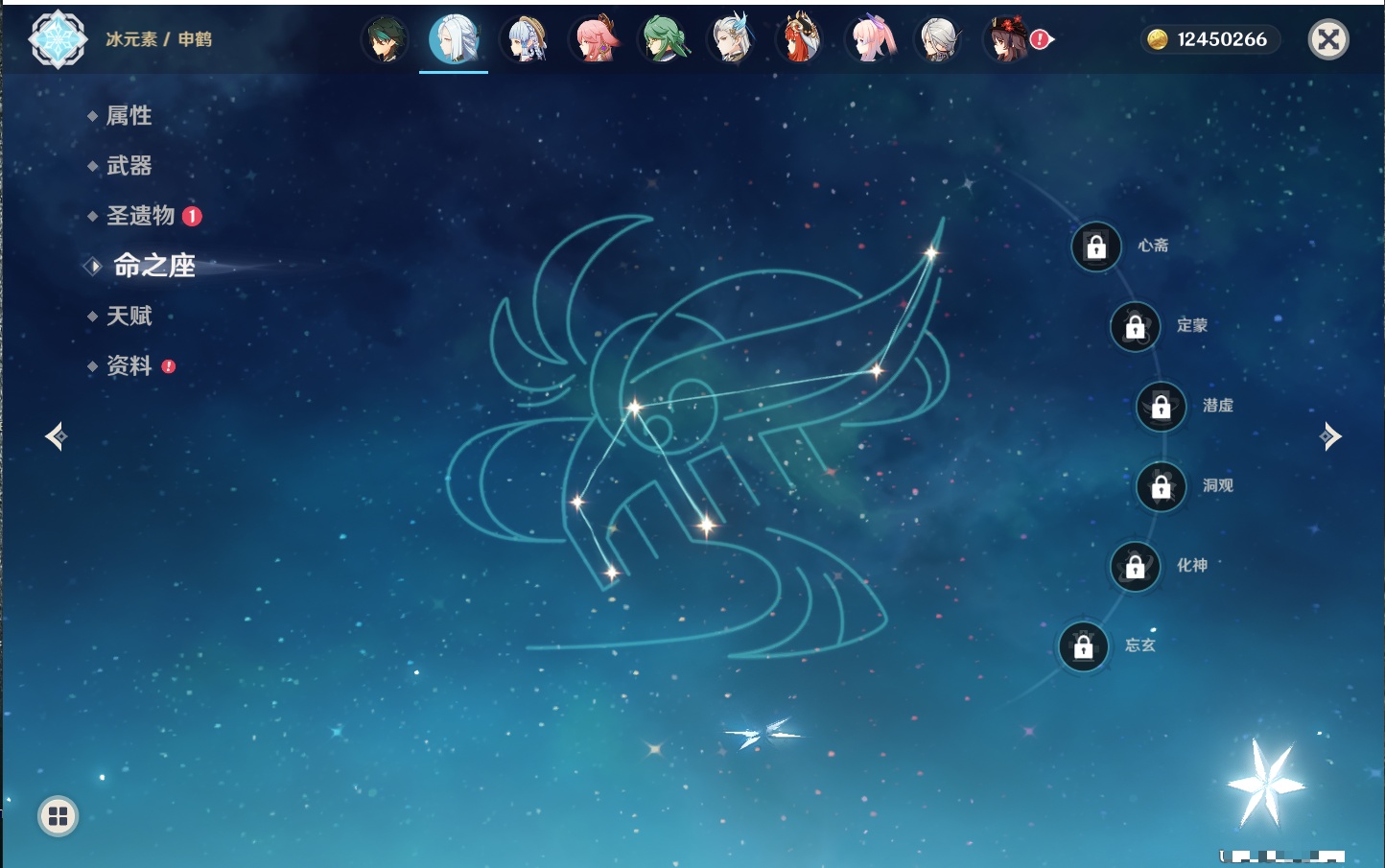Click the locked 化神 constellation node
The width and height of the screenshot is (1385, 868).
click(x=1135, y=567)
